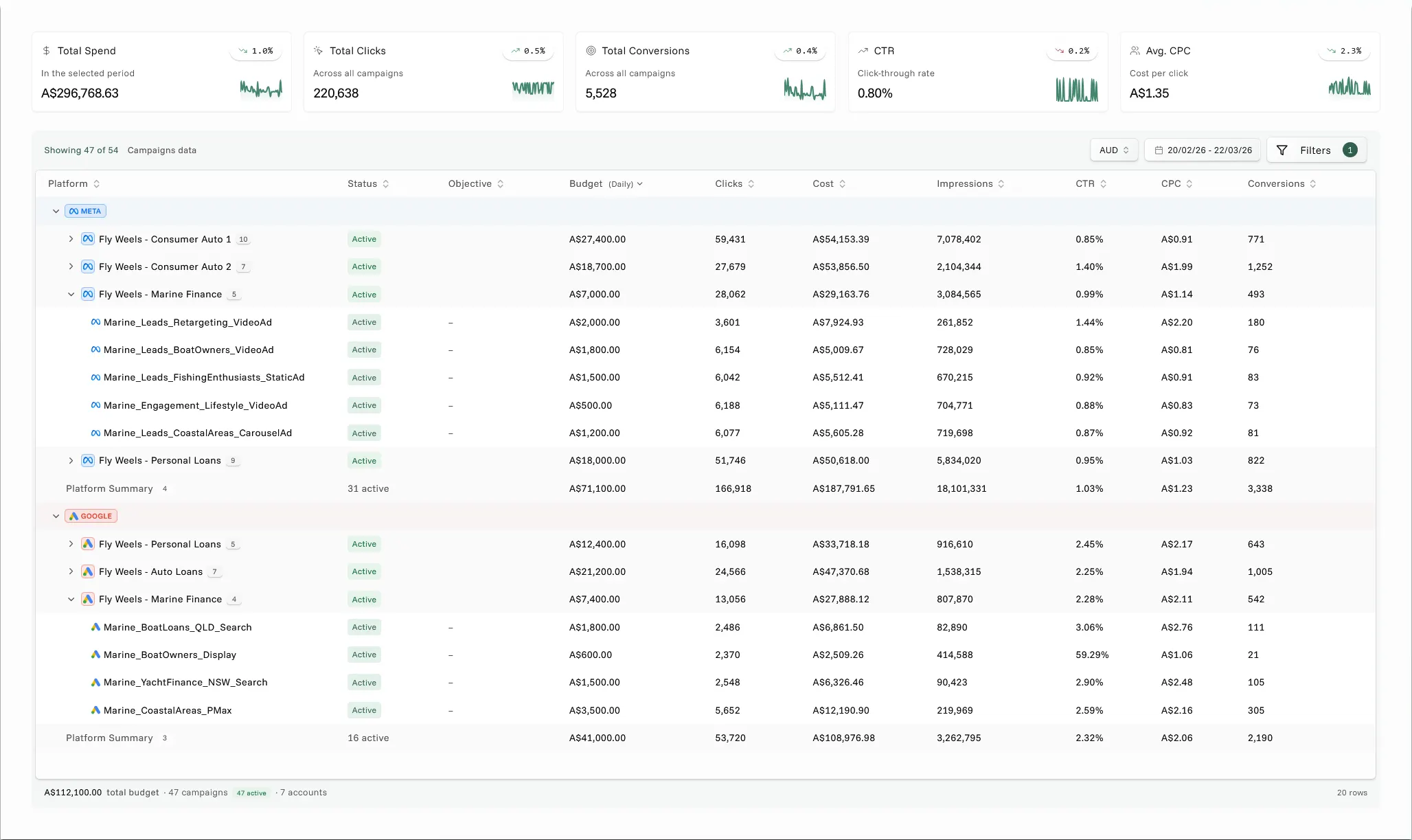Open Marine_YachtFinance_NSW_Search campaign
The height and width of the screenshot is (840, 1412).
[185, 682]
